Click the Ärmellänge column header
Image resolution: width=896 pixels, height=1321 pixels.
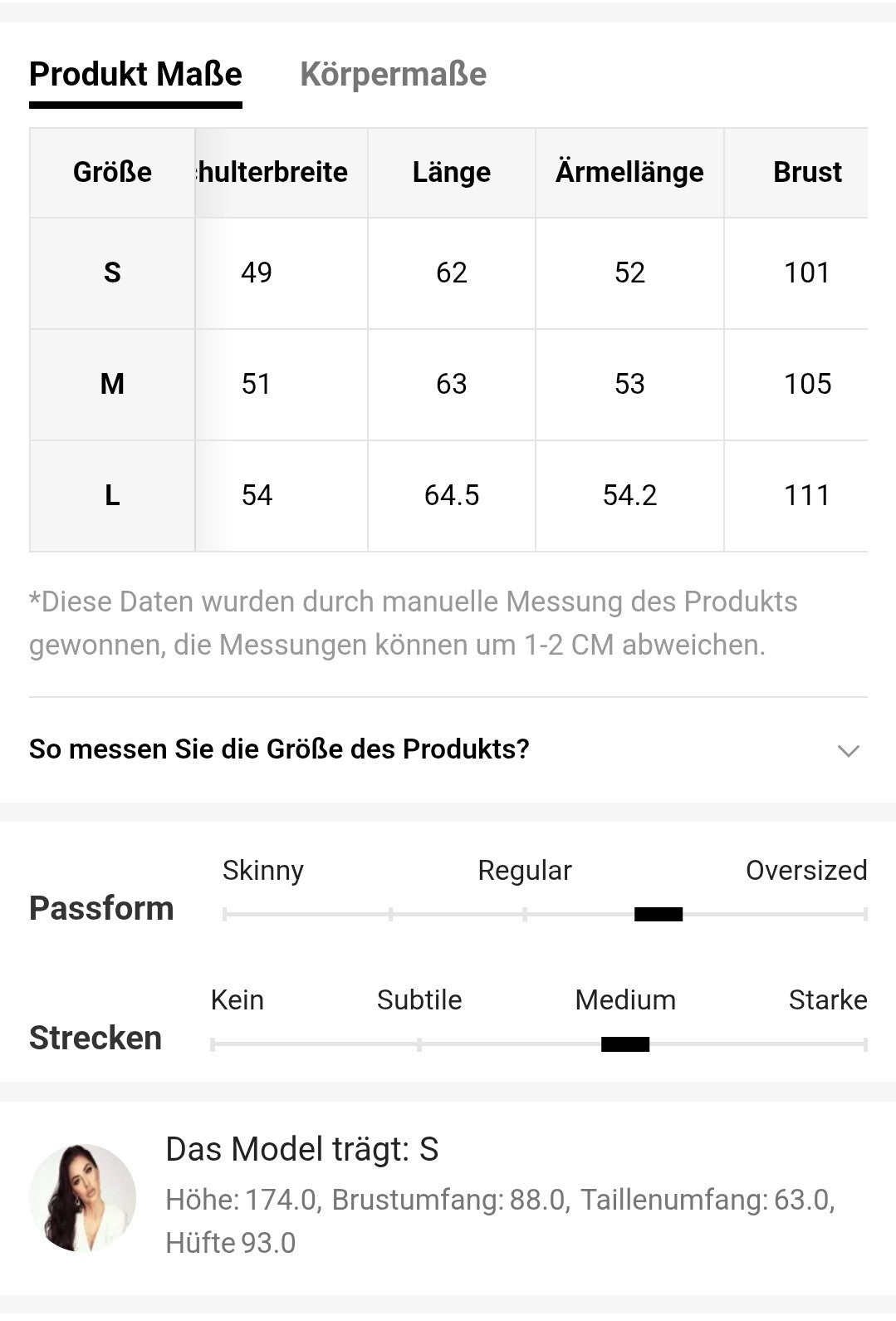(x=629, y=172)
